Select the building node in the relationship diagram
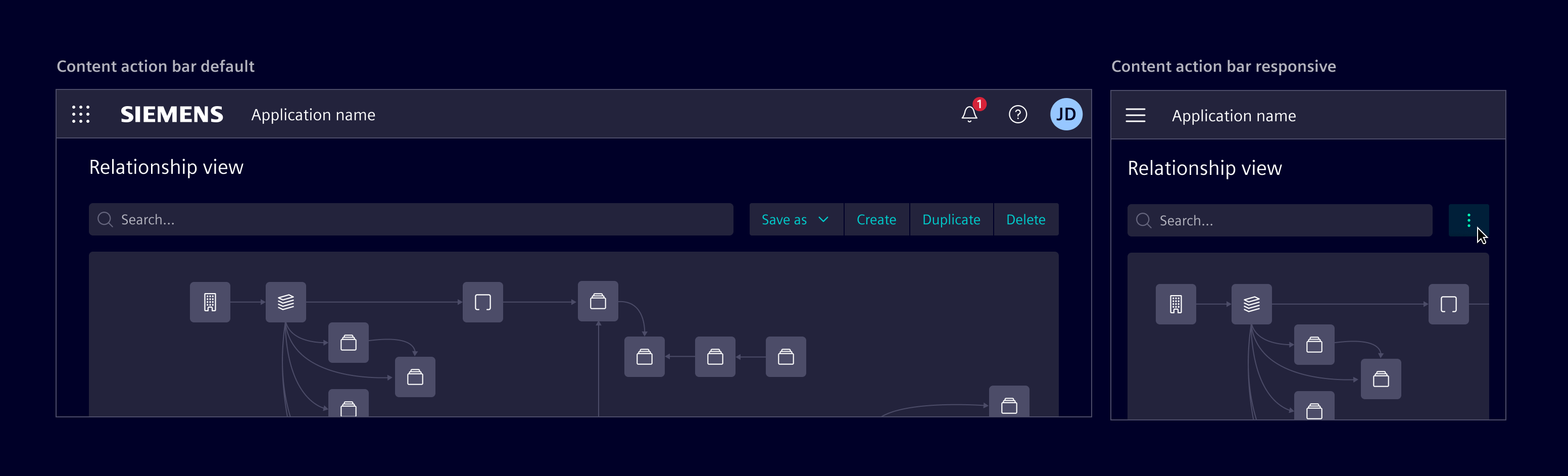The width and height of the screenshot is (1568, 476). click(210, 301)
